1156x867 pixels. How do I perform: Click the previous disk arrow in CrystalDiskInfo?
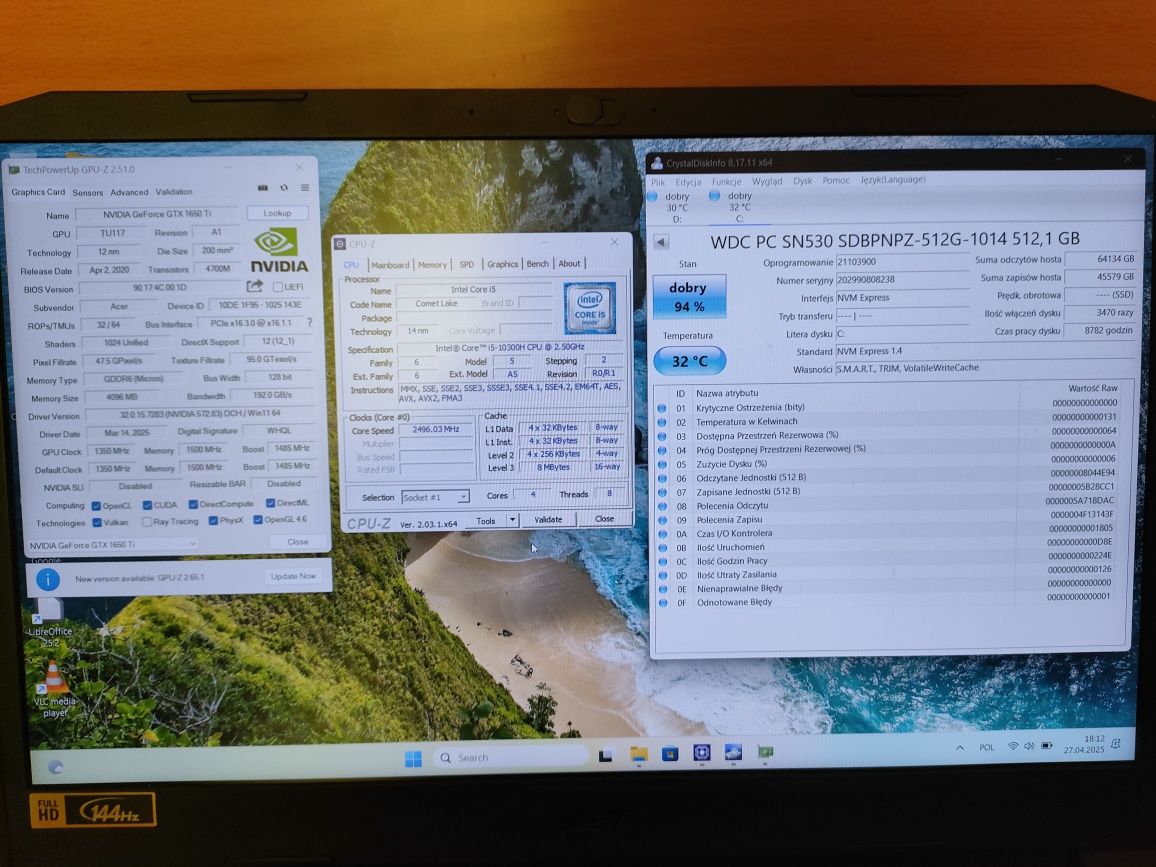[x=661, y=242]
